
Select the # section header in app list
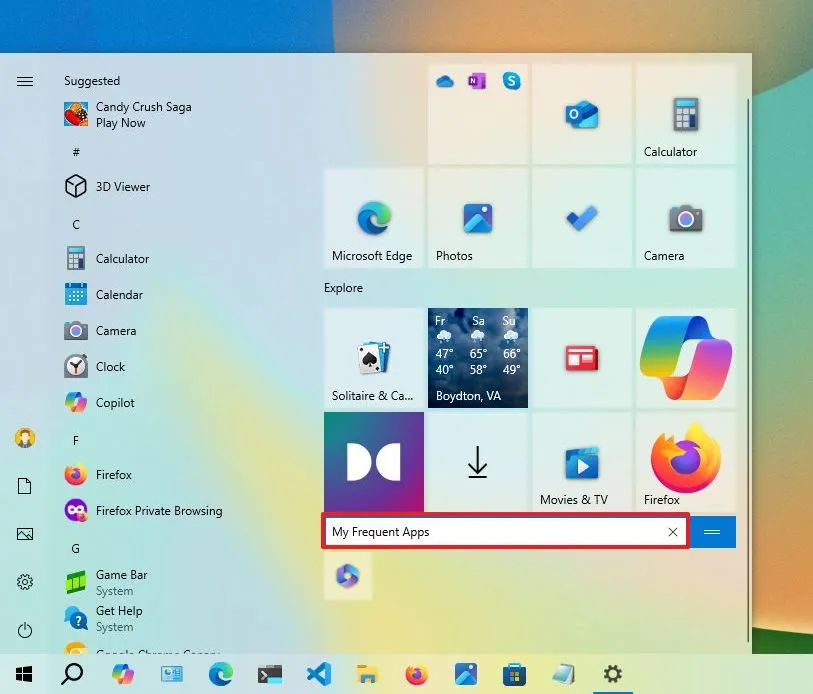pyautogui.click(x=75, y=152)
